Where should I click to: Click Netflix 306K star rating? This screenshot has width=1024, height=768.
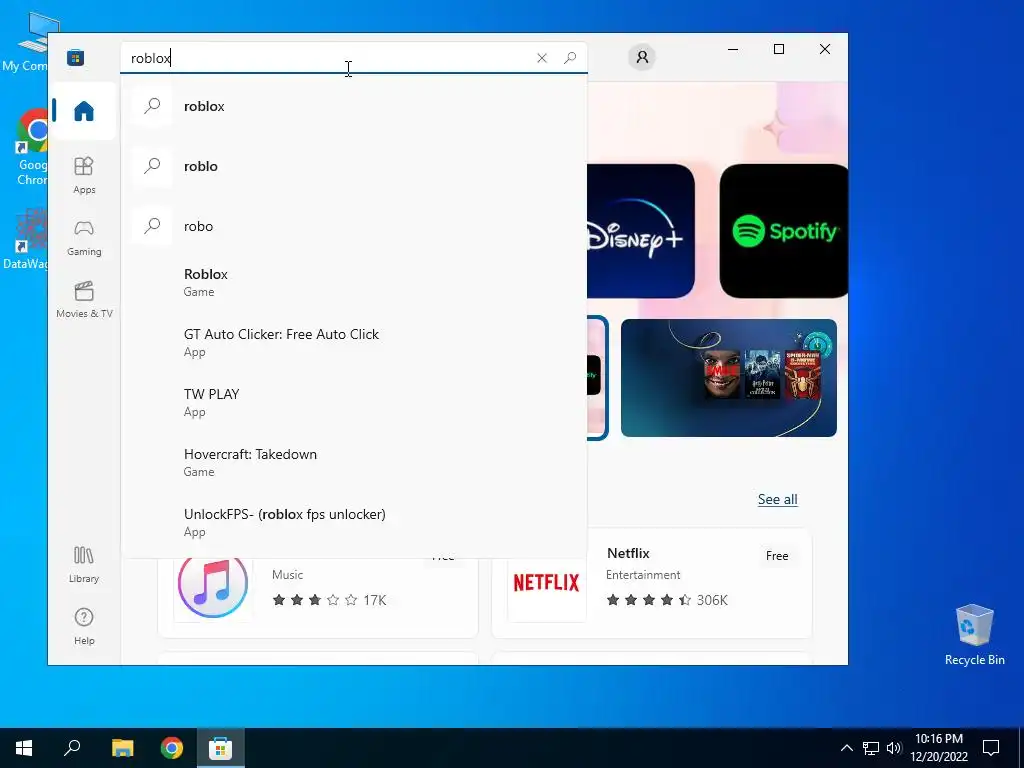pyautogui.click(x=667, y=600)
